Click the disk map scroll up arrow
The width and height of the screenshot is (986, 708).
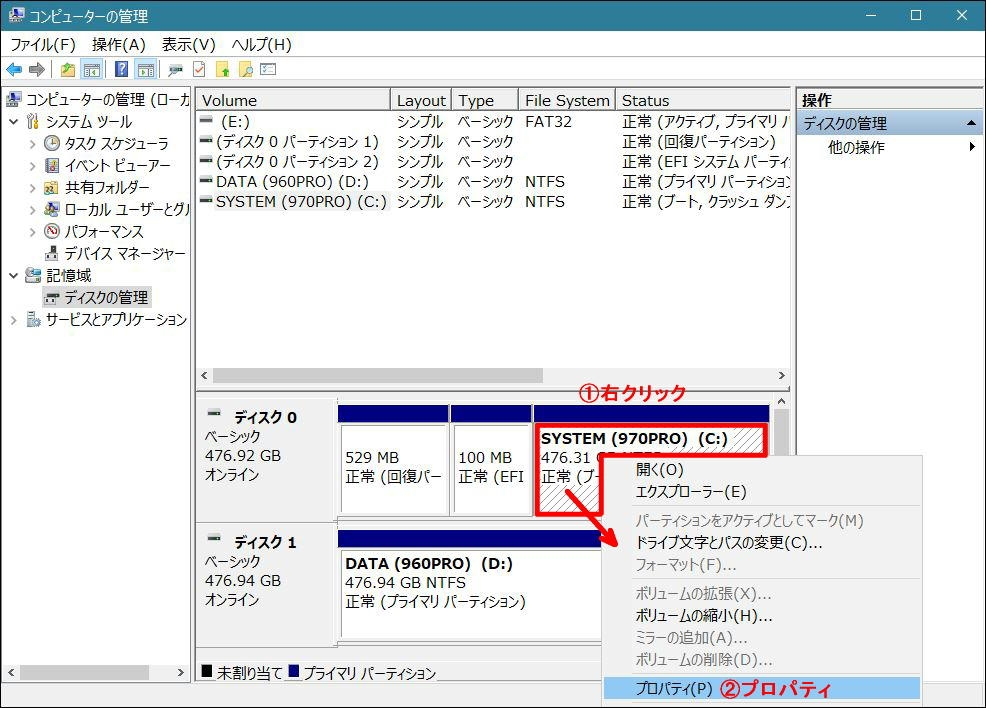(781, 401)
